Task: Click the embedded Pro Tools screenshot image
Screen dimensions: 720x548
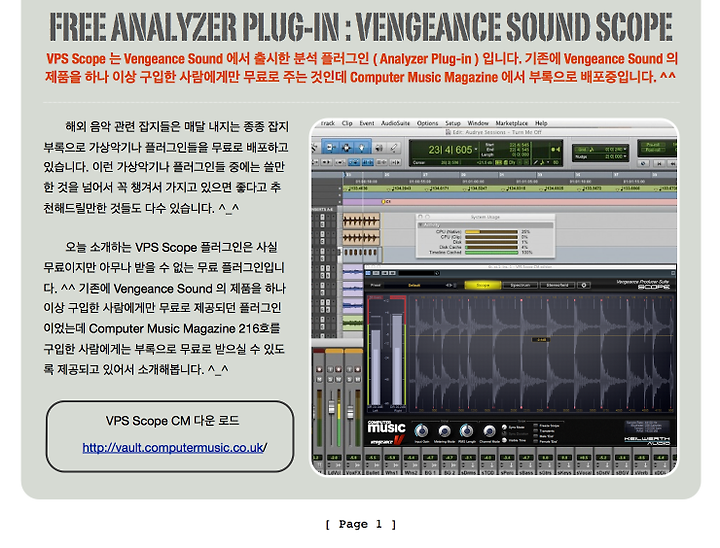Action: click(494, 297)
